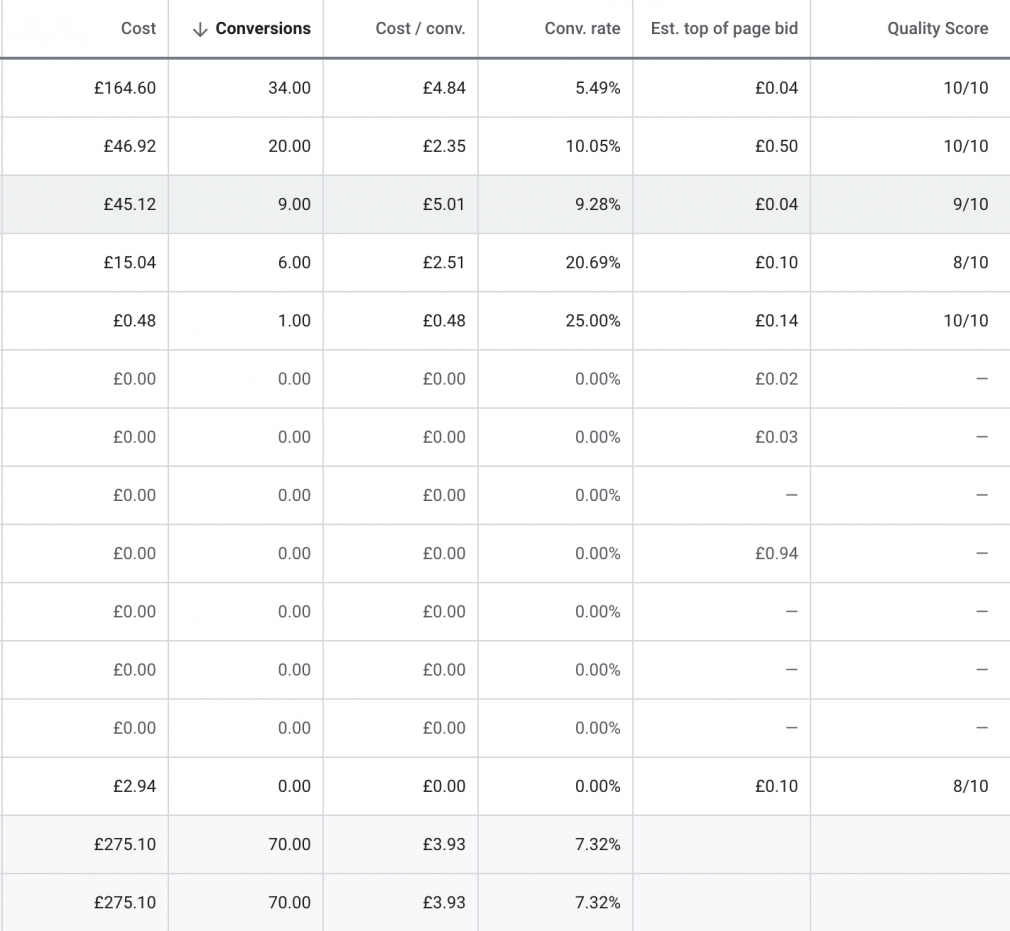Click the descending sort arrow beside Conversions
This screenshot has width=1010, height=931.
coord(199,29)
